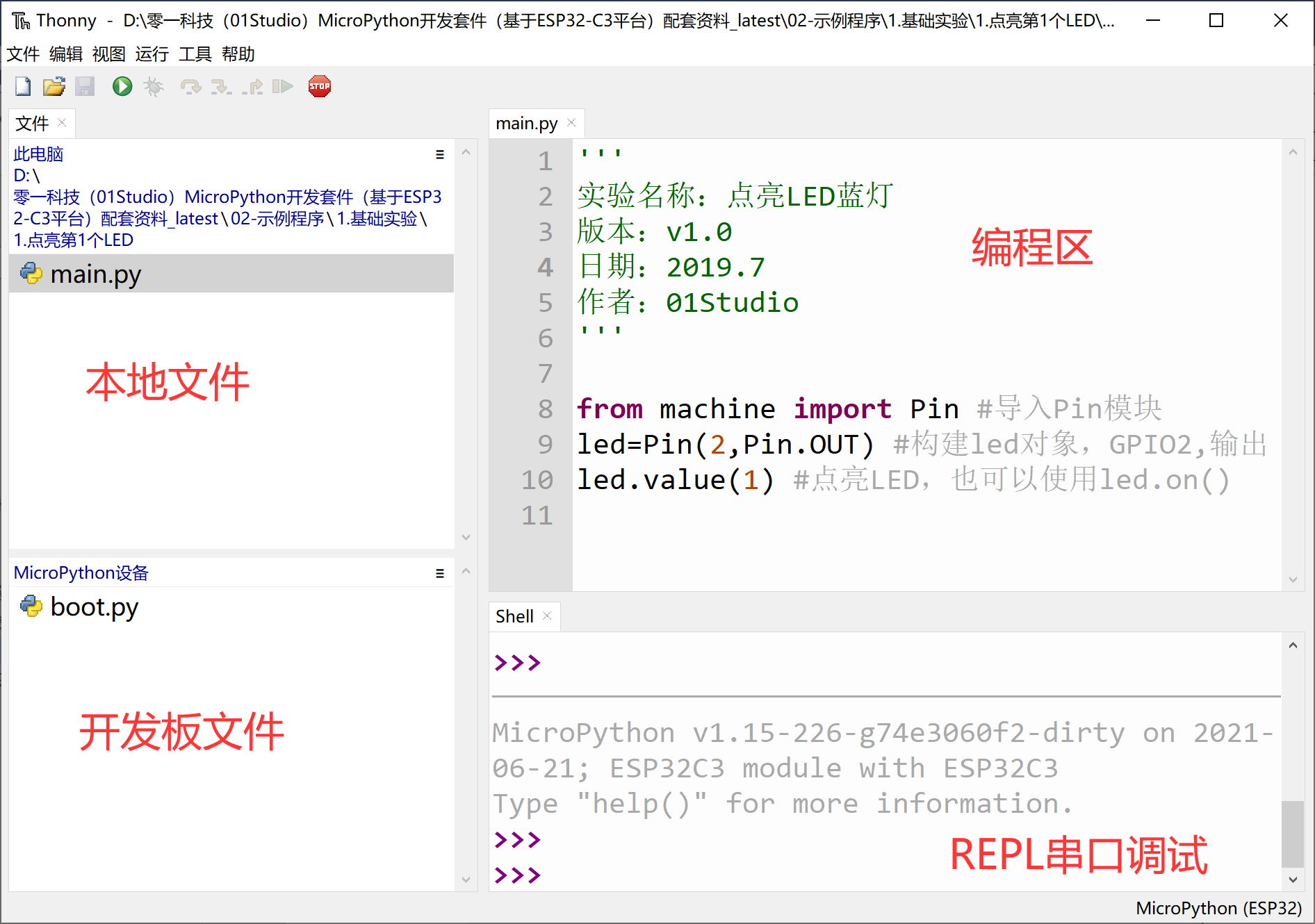Click comment text 版本: v1.0
This screenshot has height=924, width=1315.
[x=654, y=232]
